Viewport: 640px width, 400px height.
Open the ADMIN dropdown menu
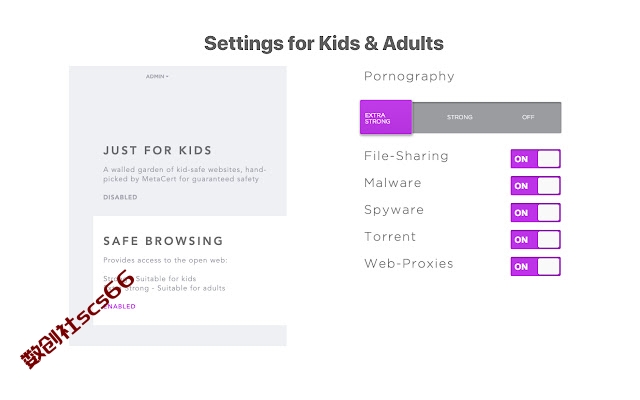click(157, 76)
